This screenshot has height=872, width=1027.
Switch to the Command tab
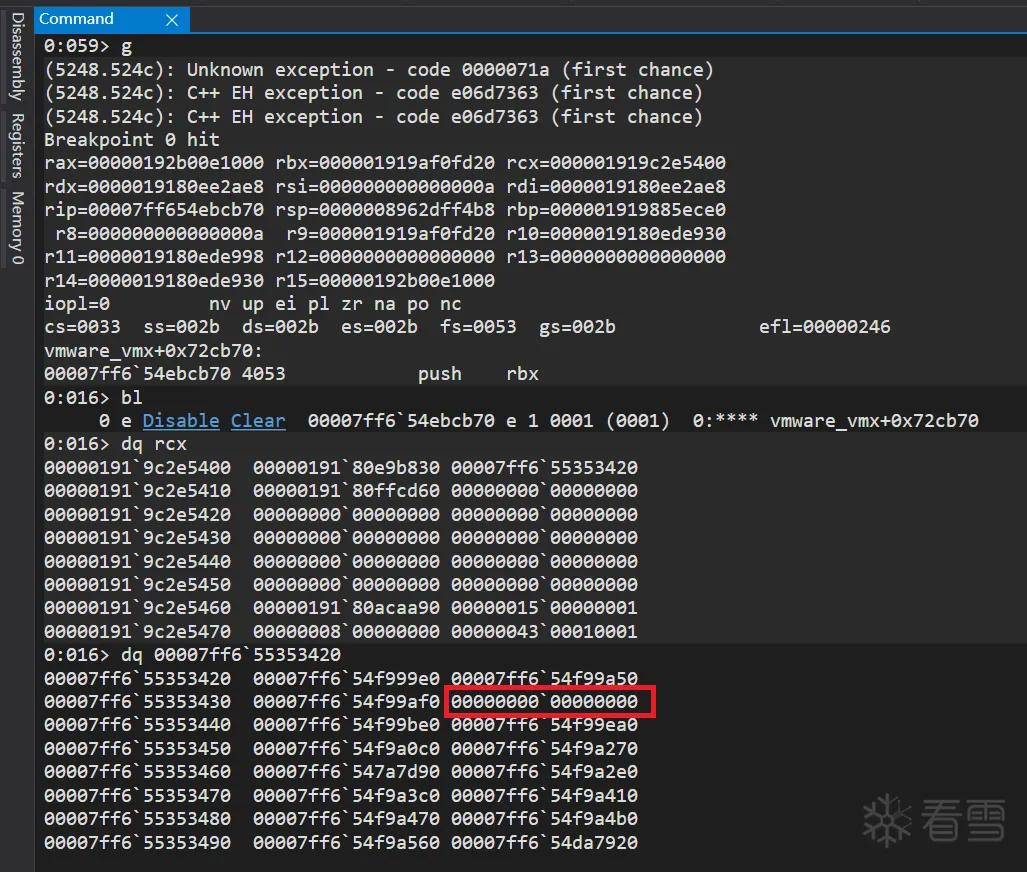pos(76,18)
